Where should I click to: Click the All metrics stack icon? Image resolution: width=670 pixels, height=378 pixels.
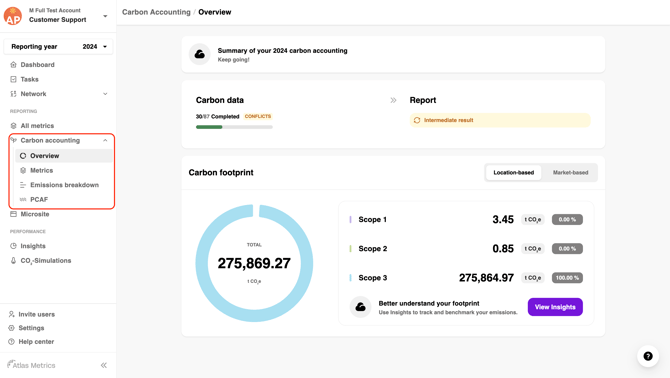click(13, 126)
